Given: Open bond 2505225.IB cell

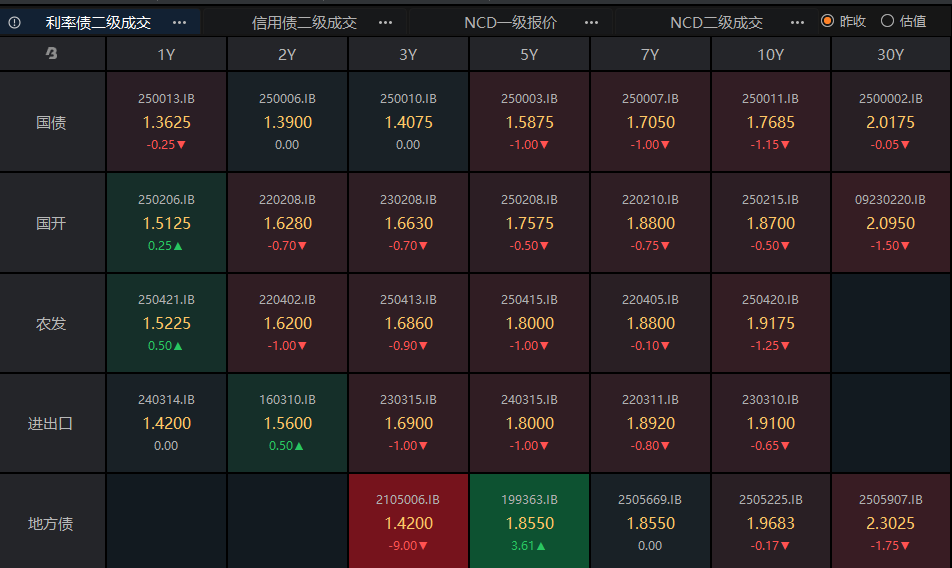Looking at the screenshot, I should coord(770,521).
